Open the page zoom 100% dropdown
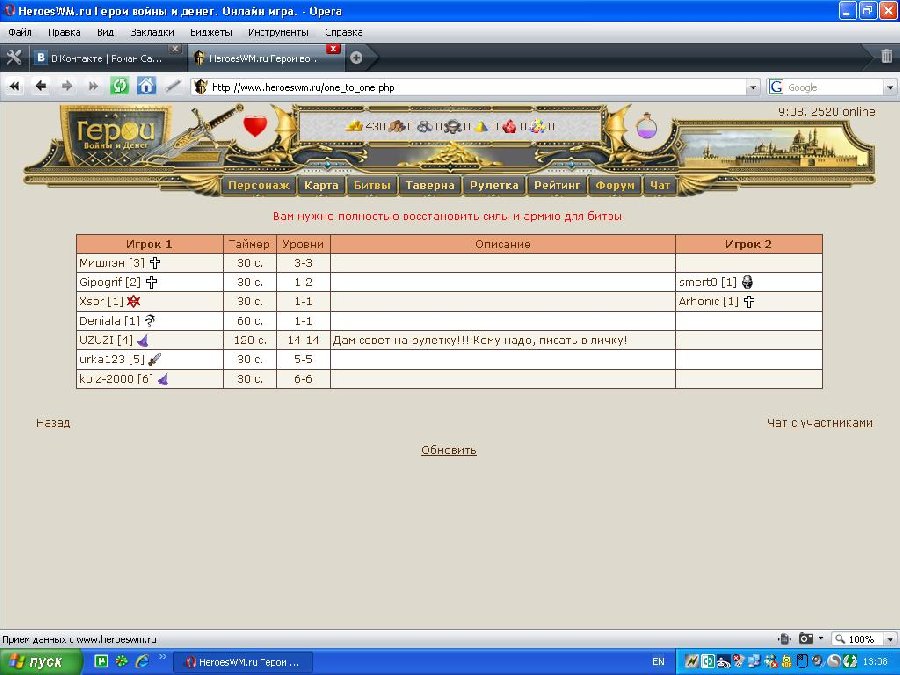This screenshot has height=675, width=900. click(x=890, y=639)
